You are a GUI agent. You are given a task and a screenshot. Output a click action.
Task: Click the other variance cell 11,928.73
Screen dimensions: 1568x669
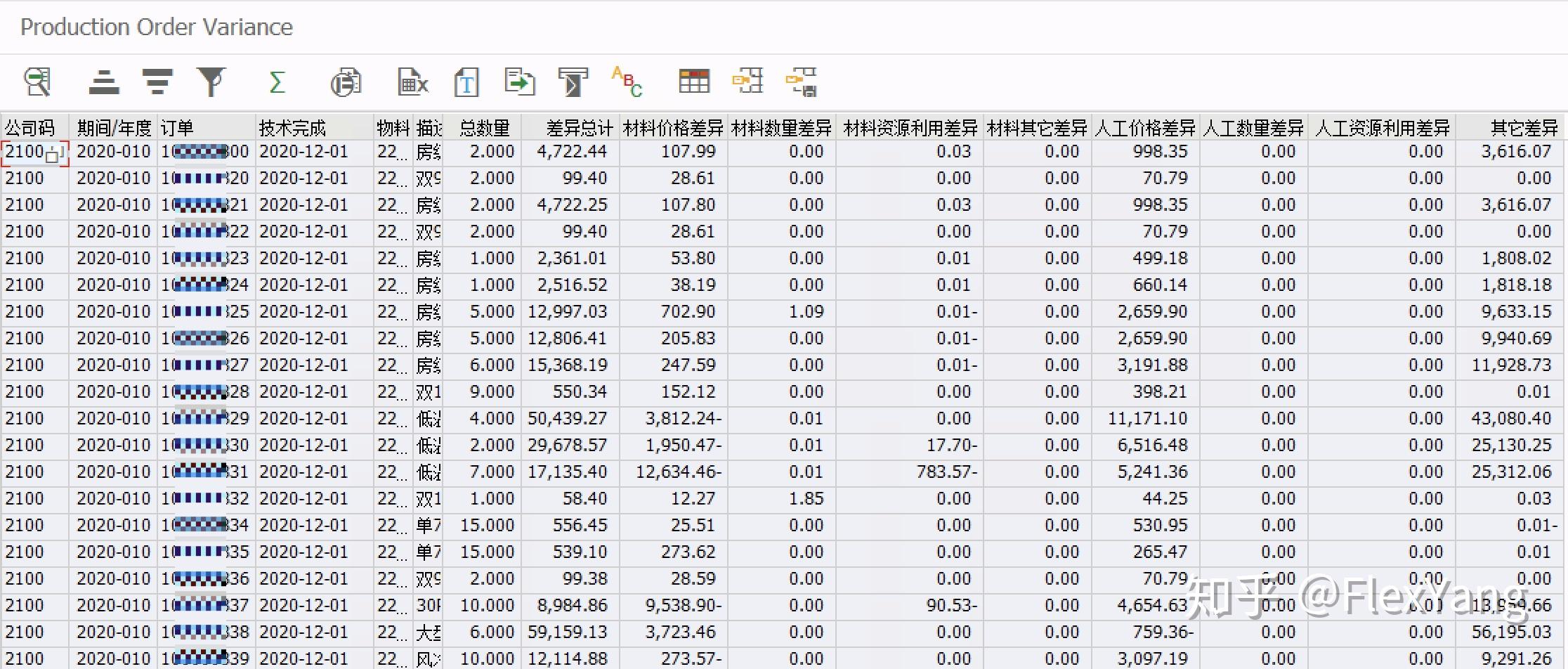[1511, 365]
